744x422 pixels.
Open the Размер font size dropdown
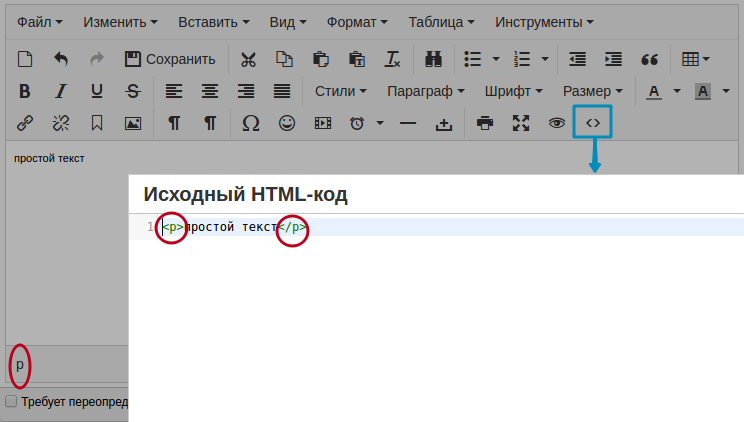coord(593,91)
